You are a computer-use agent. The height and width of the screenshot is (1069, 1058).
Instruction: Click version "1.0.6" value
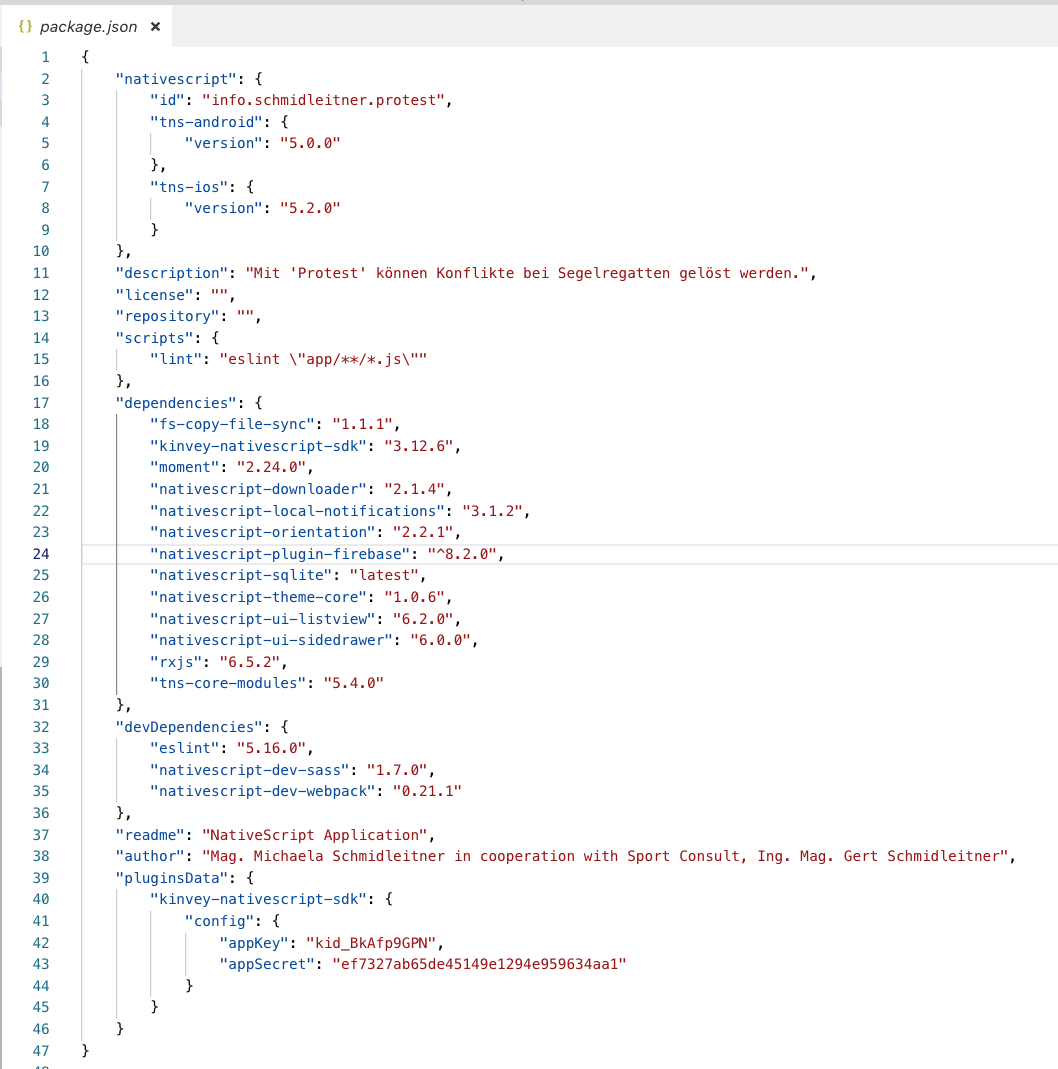[414, 597]
